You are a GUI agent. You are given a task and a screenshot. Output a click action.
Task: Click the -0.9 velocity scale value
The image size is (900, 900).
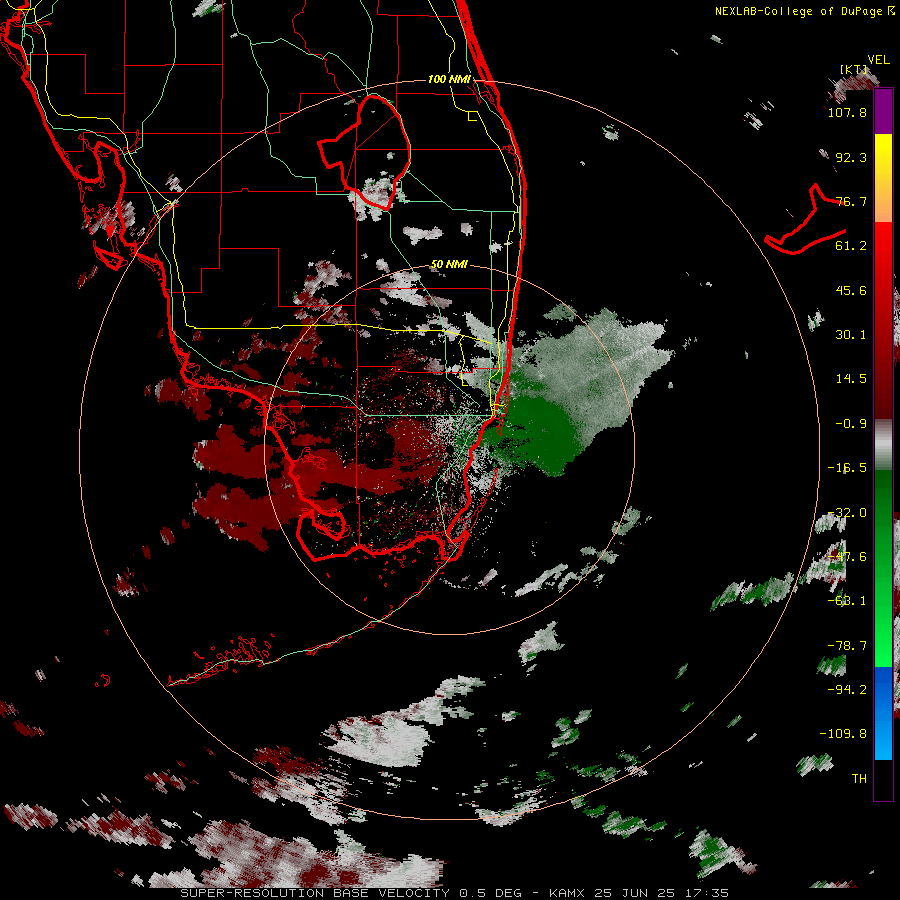tap(851, 424)
